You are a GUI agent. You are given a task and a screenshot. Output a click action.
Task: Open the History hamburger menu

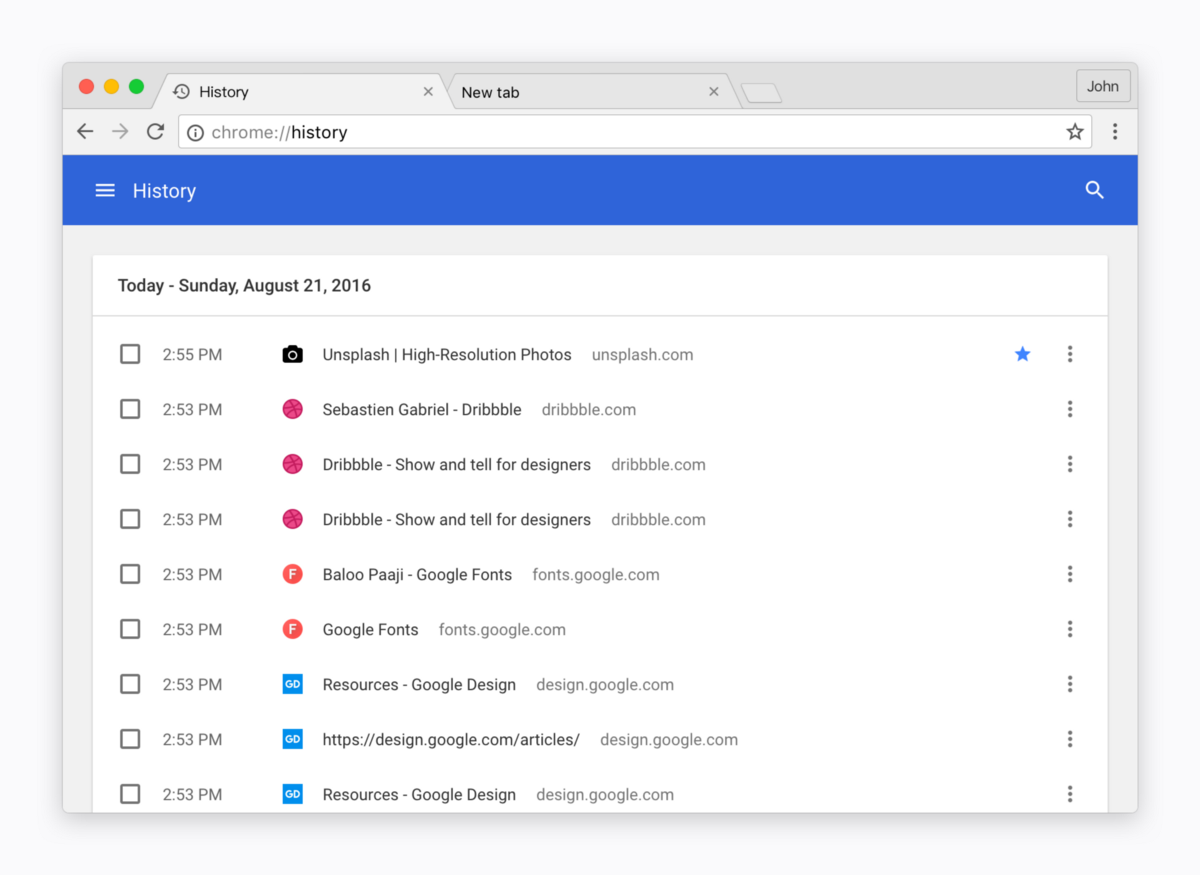click(x=105, y=190)
